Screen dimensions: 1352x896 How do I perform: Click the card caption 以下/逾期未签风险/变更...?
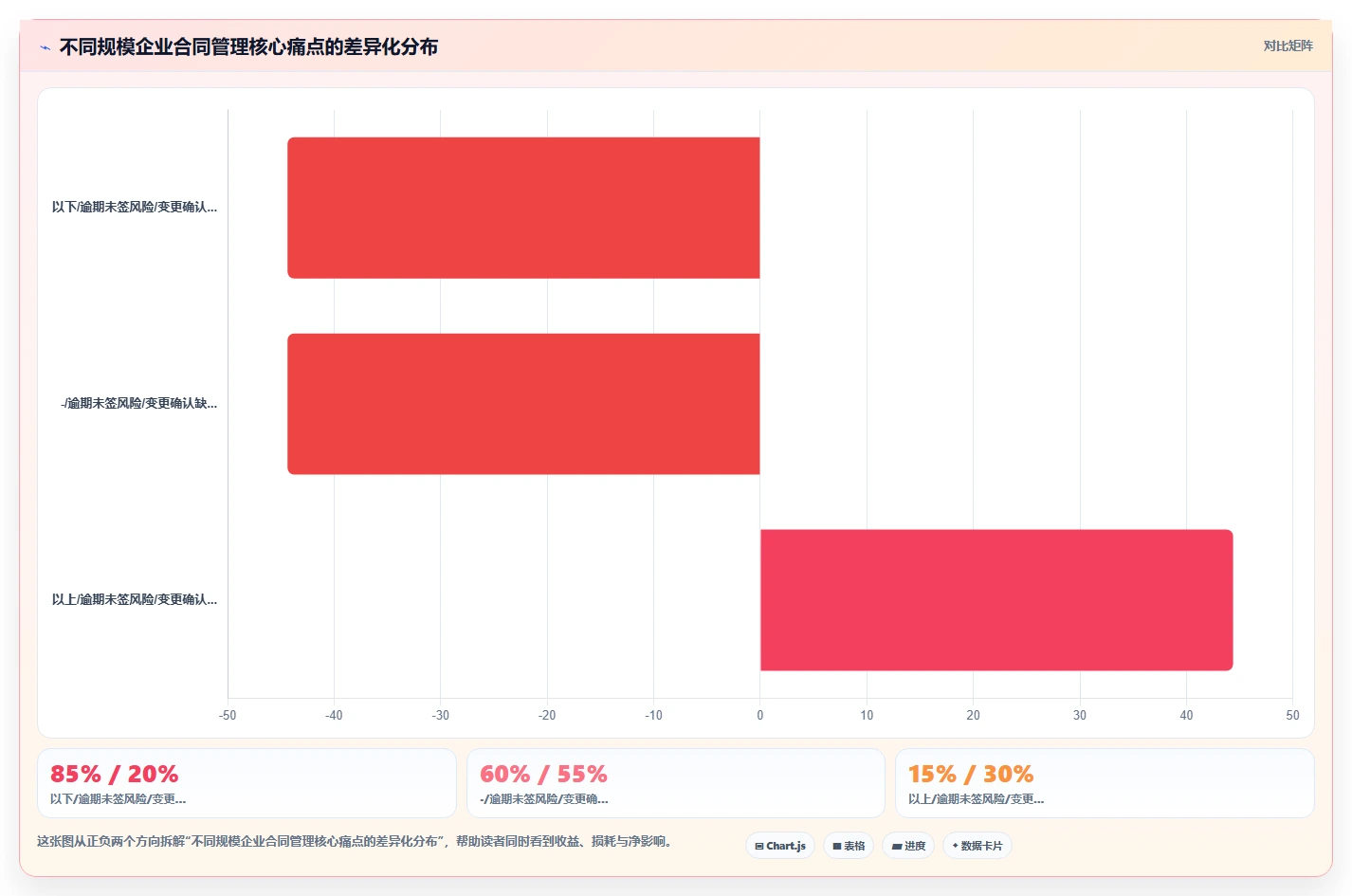118,799
